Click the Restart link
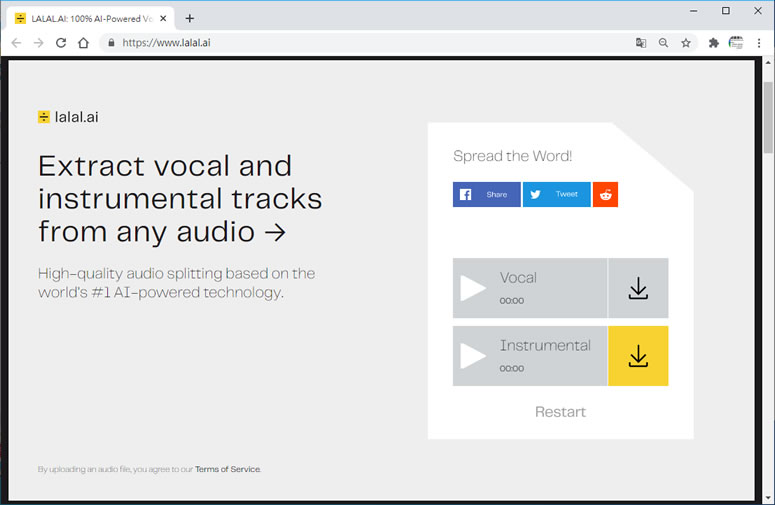This screenshot has height=505, width=775. (x=560, y=412)
